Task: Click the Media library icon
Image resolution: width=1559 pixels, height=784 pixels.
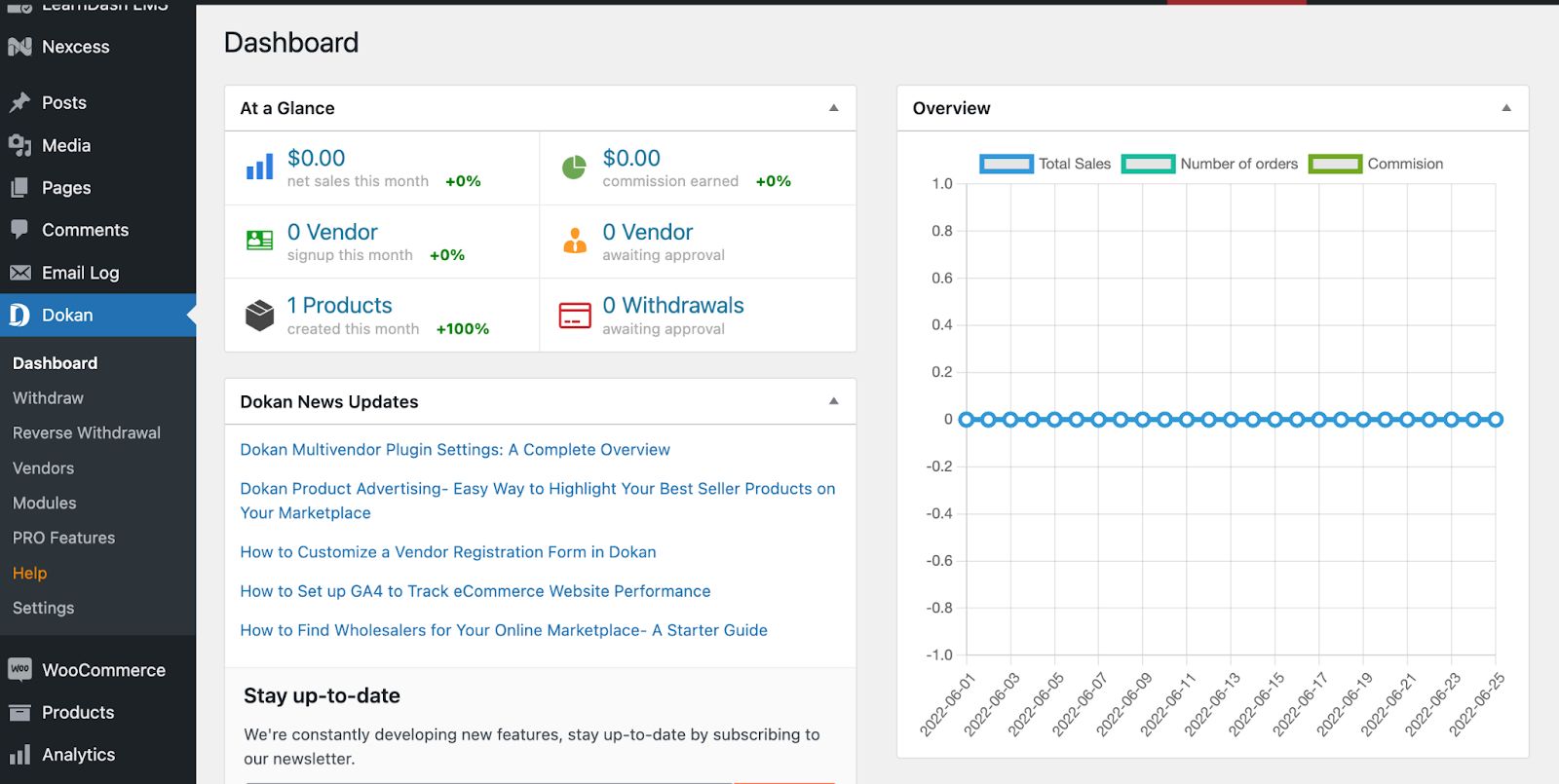Action: 19,145
